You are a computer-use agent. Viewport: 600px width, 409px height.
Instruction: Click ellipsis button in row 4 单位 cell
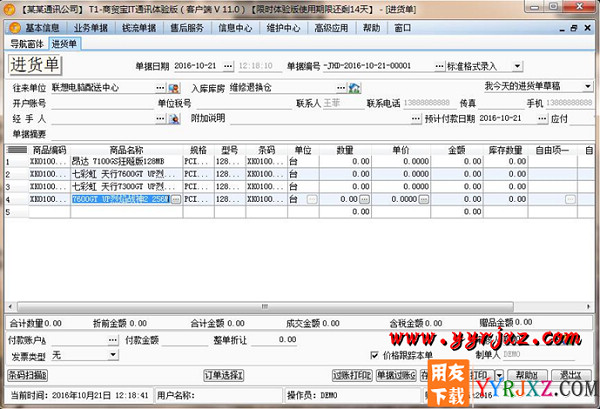tap(312, 199)
